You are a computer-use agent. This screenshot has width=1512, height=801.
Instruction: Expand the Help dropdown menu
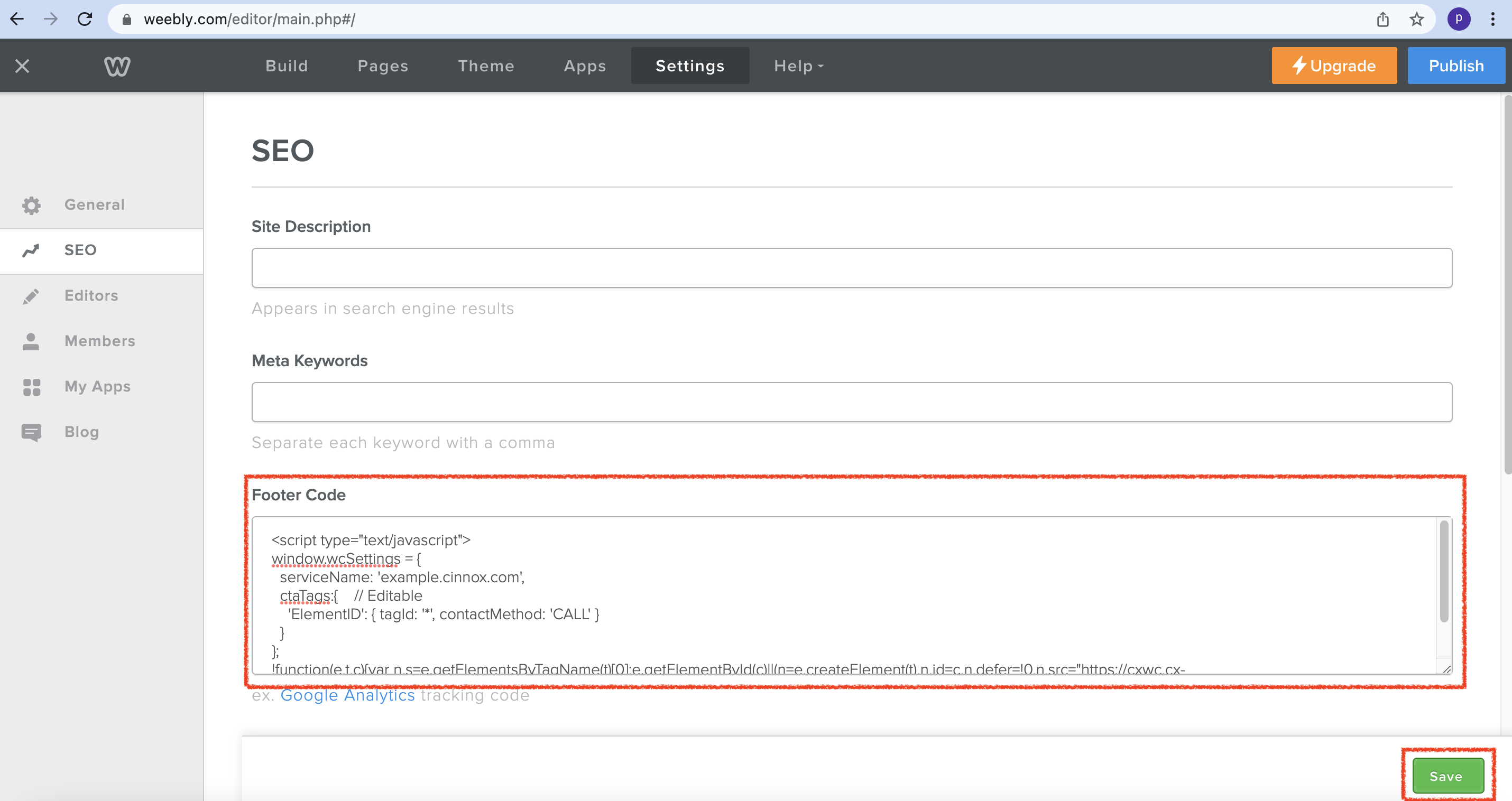click(x=798, y=66)
